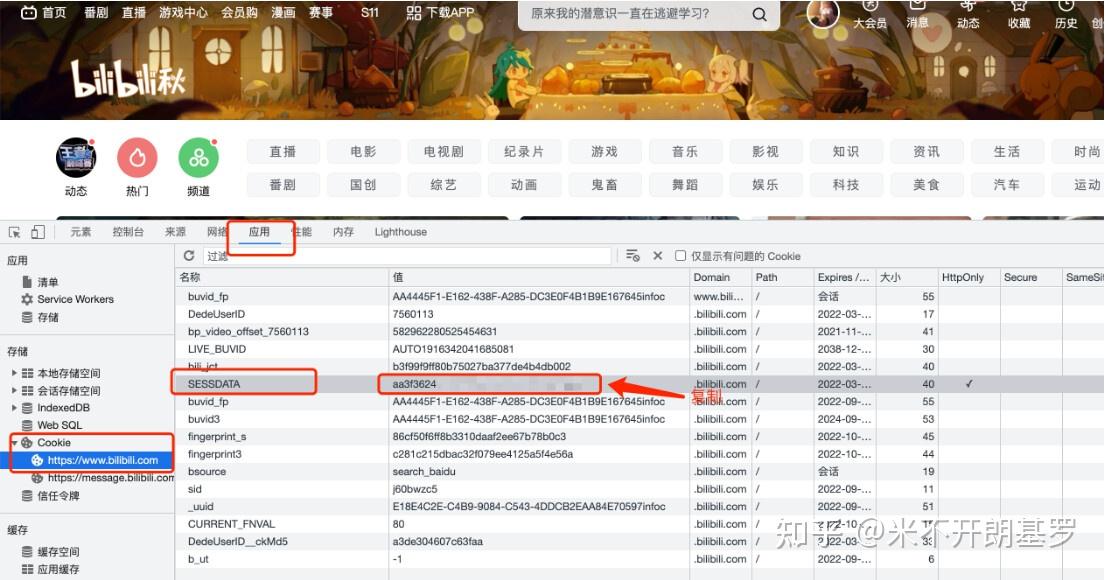Click the refresh cookies icon in the Application panel
This screenshot has height=580, width=1106.
(189, 256)
